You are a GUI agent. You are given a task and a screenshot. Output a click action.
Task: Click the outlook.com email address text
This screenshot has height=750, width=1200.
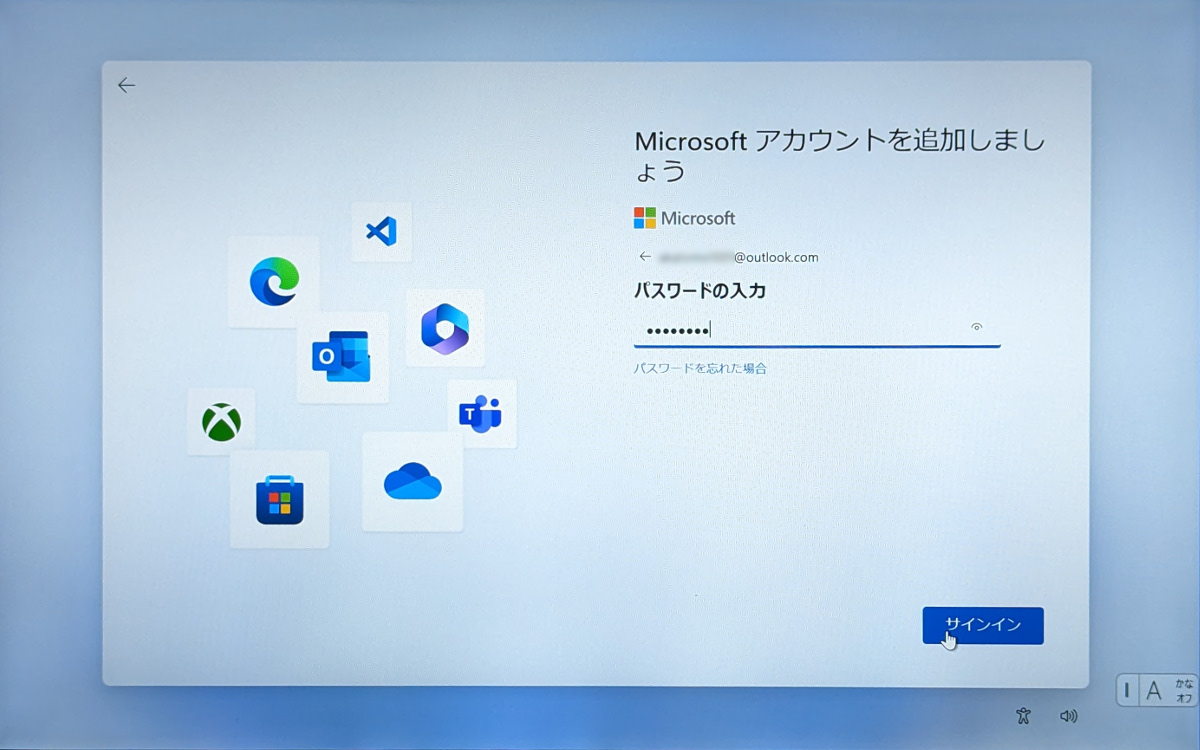point(738,257)
